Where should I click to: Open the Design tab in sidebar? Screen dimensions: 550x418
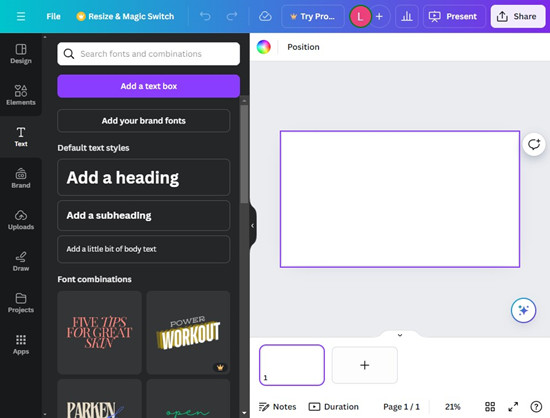[x=21, y=54]
